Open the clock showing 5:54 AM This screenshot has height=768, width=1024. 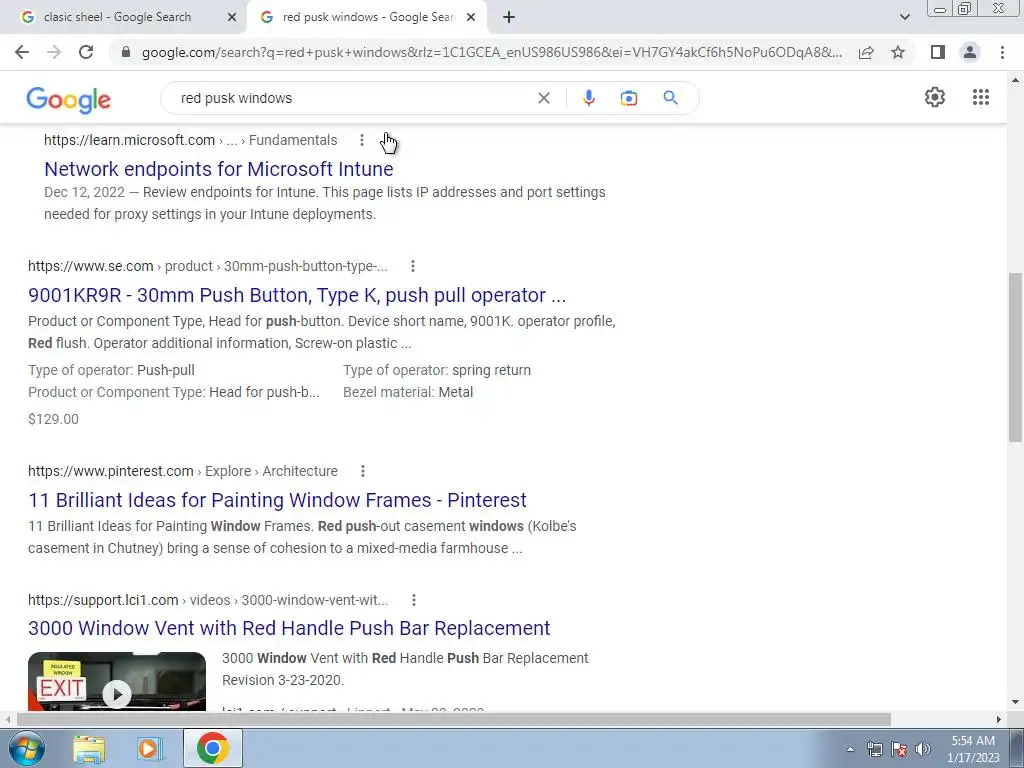[x=973, y=749]
